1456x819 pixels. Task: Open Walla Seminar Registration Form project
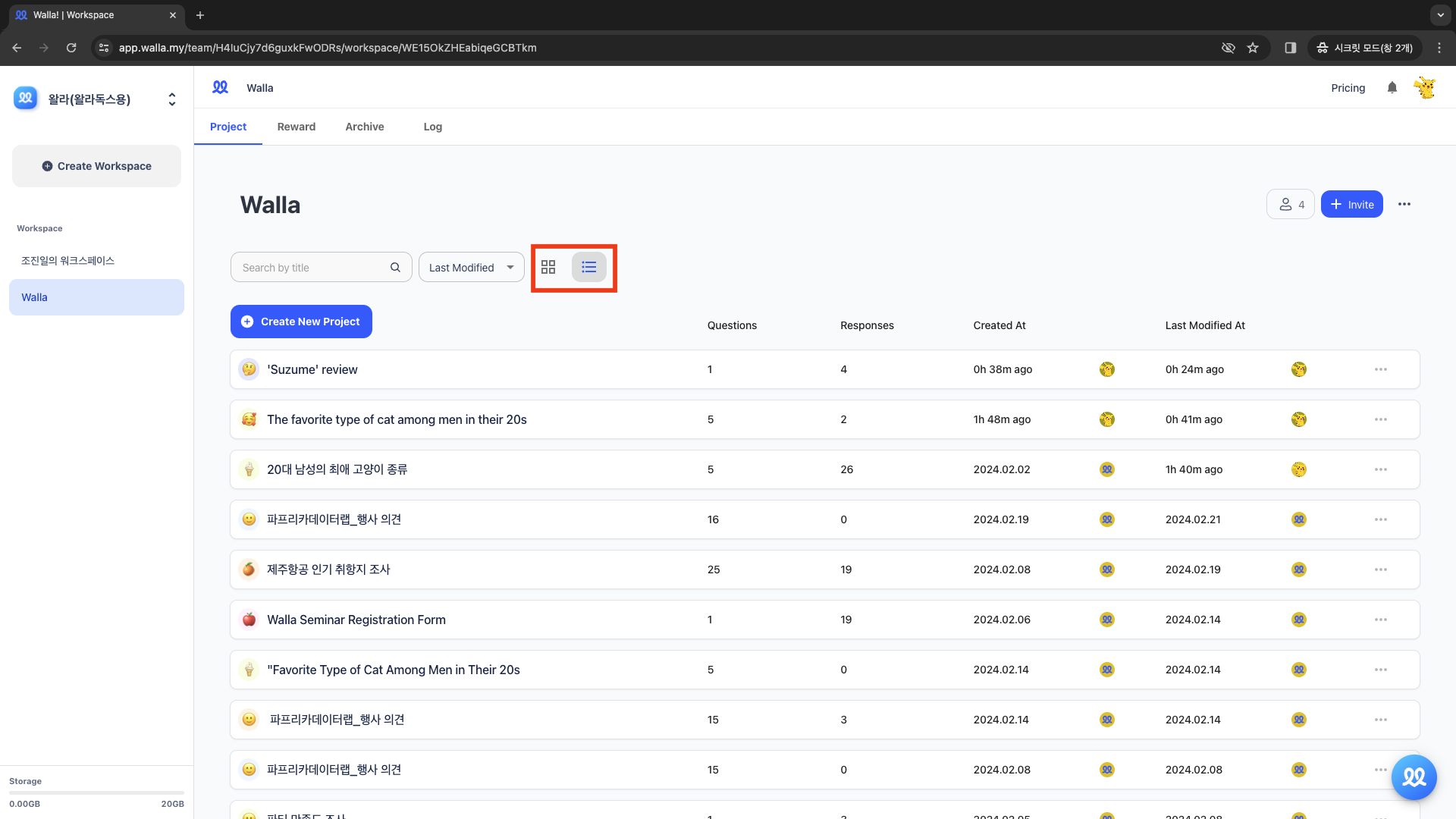[824, 620]
